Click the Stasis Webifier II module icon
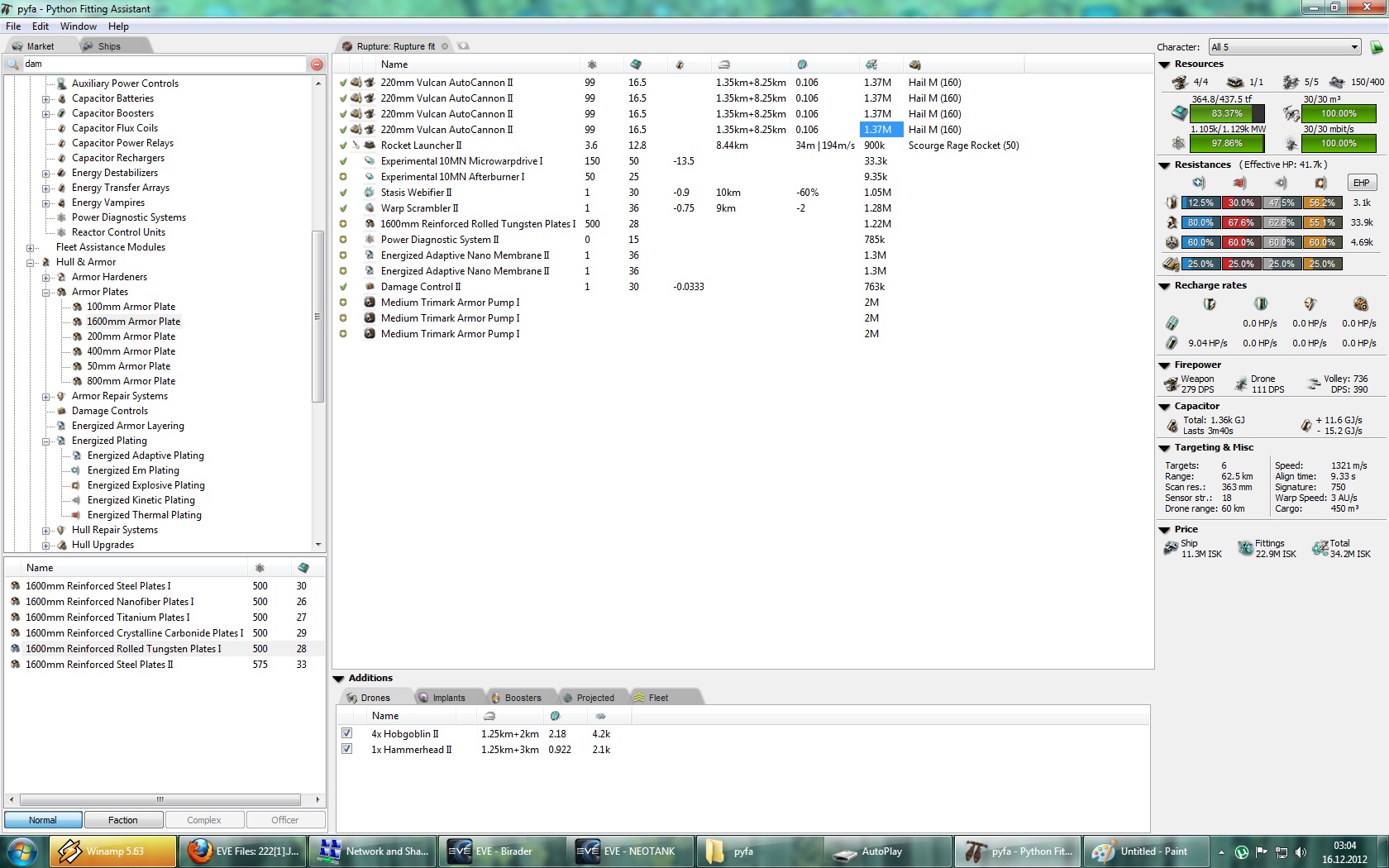1389x868 pixels. (370, 193)
